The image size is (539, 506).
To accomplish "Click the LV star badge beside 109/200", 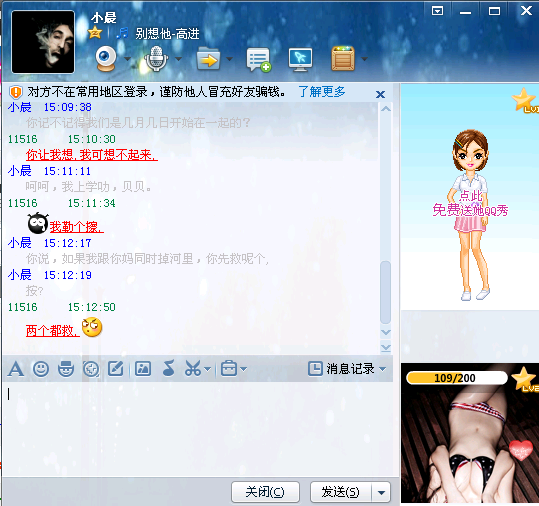I will click(525, 380).
